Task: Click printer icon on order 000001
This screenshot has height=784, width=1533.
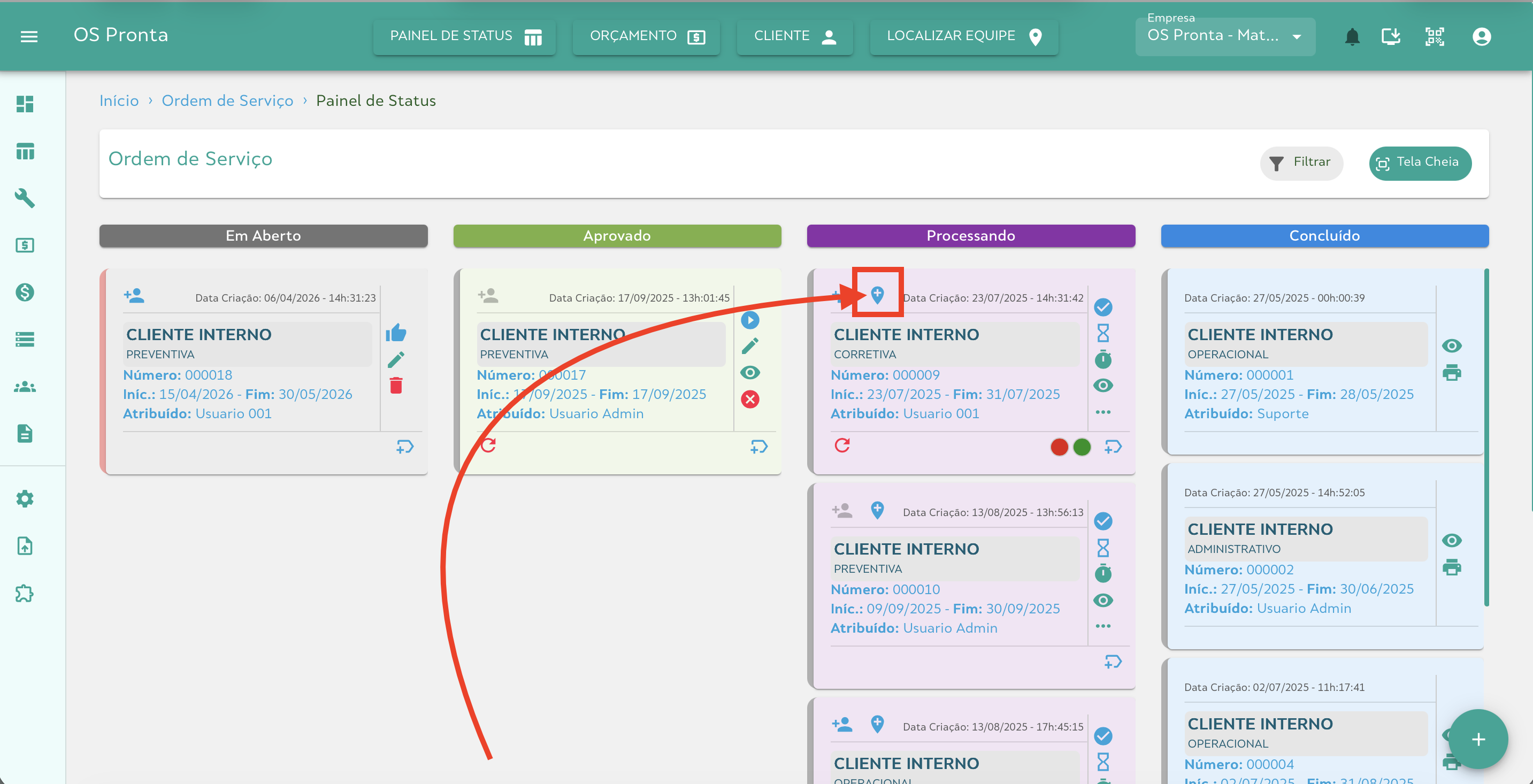Action: tap(1452, 373)
